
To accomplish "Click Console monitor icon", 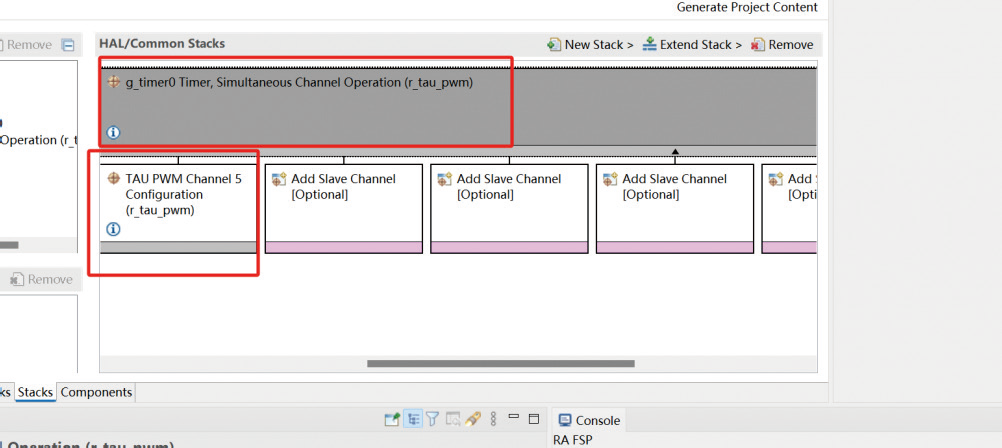I will (x=565, y=420).
